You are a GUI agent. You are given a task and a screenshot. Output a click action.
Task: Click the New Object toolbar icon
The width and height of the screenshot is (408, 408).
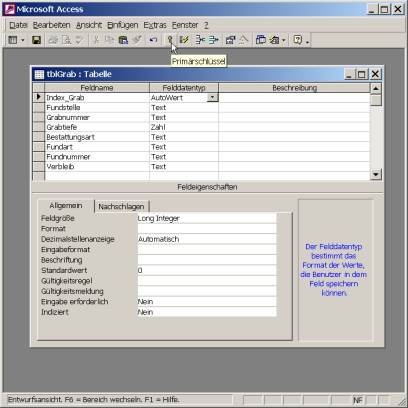pyautogui.click(x=274, y=40)
